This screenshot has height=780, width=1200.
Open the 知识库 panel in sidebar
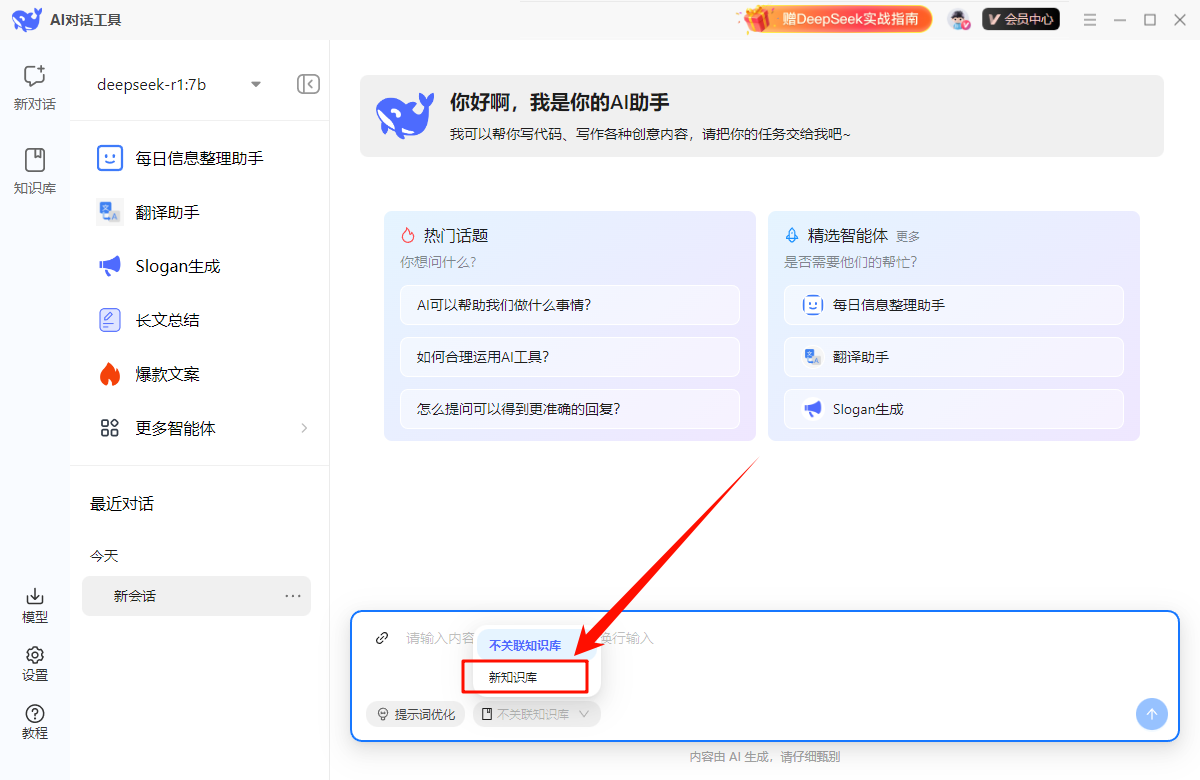click(x=34, y=168)
